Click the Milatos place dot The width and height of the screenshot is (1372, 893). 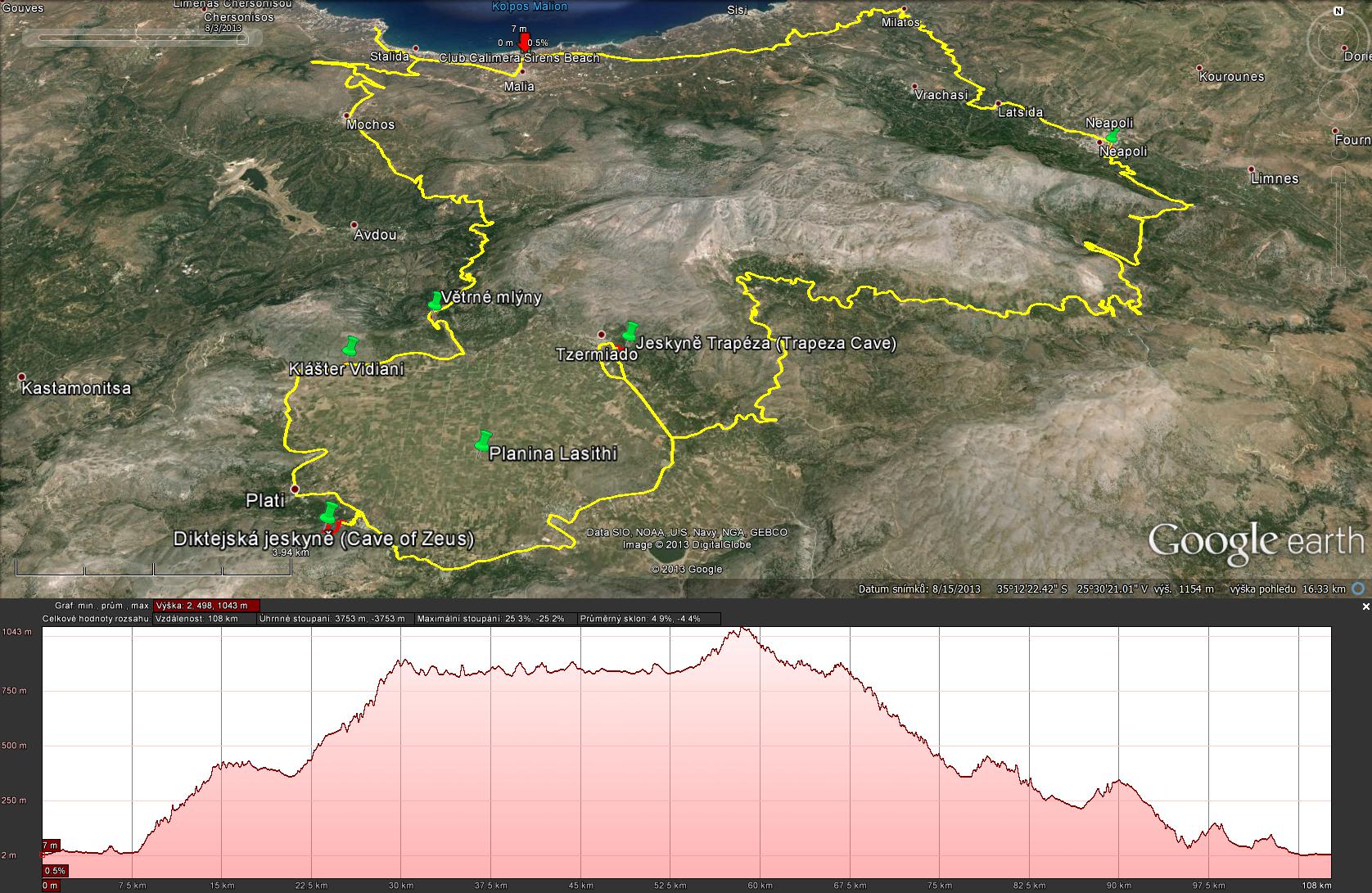tap(904, 11)
